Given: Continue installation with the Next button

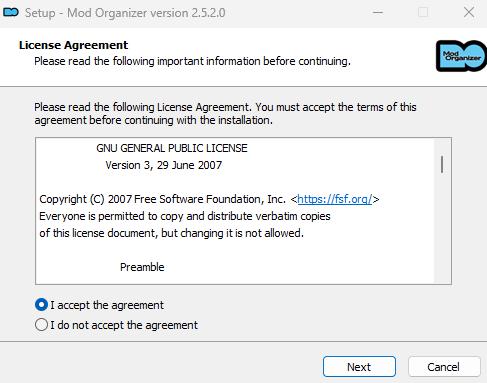Looking at the screenshot, I should 359,367.
